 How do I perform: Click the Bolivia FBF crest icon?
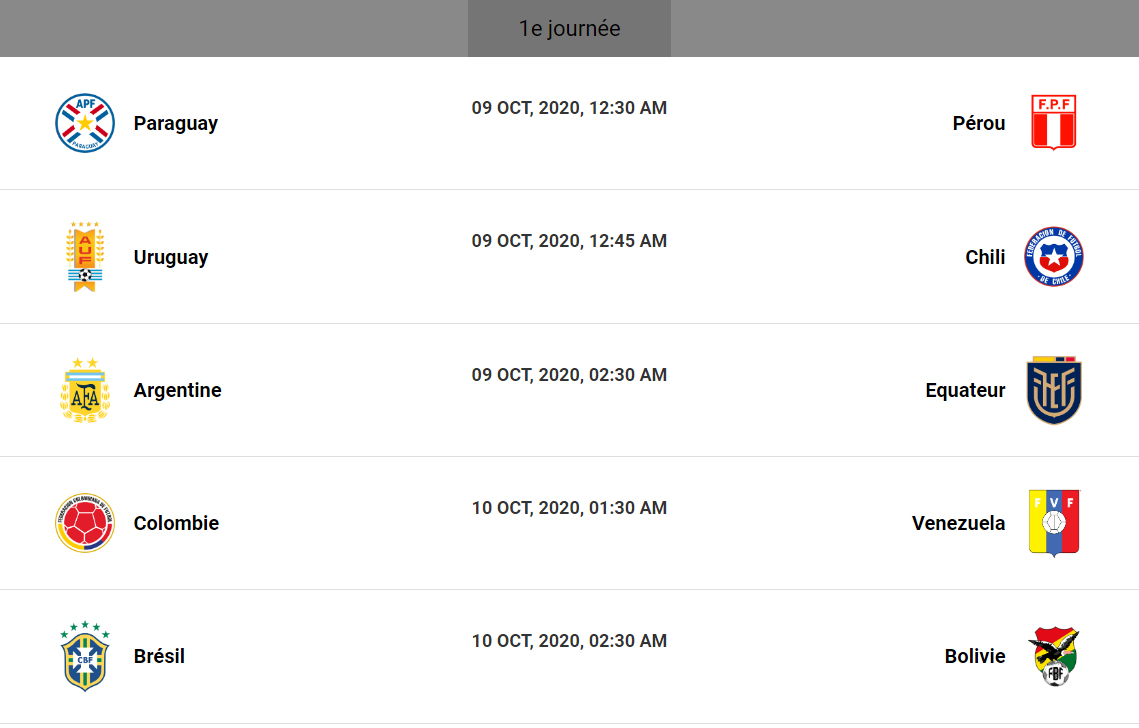[x=1054, y=656]
